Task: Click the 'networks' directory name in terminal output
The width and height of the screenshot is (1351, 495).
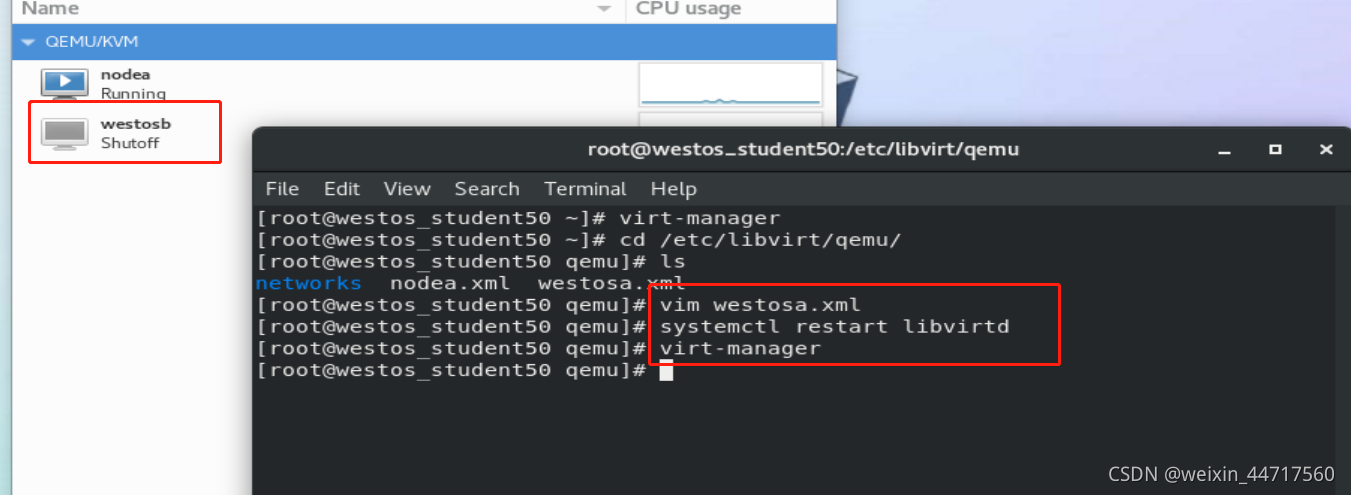Action: (309, 283)
